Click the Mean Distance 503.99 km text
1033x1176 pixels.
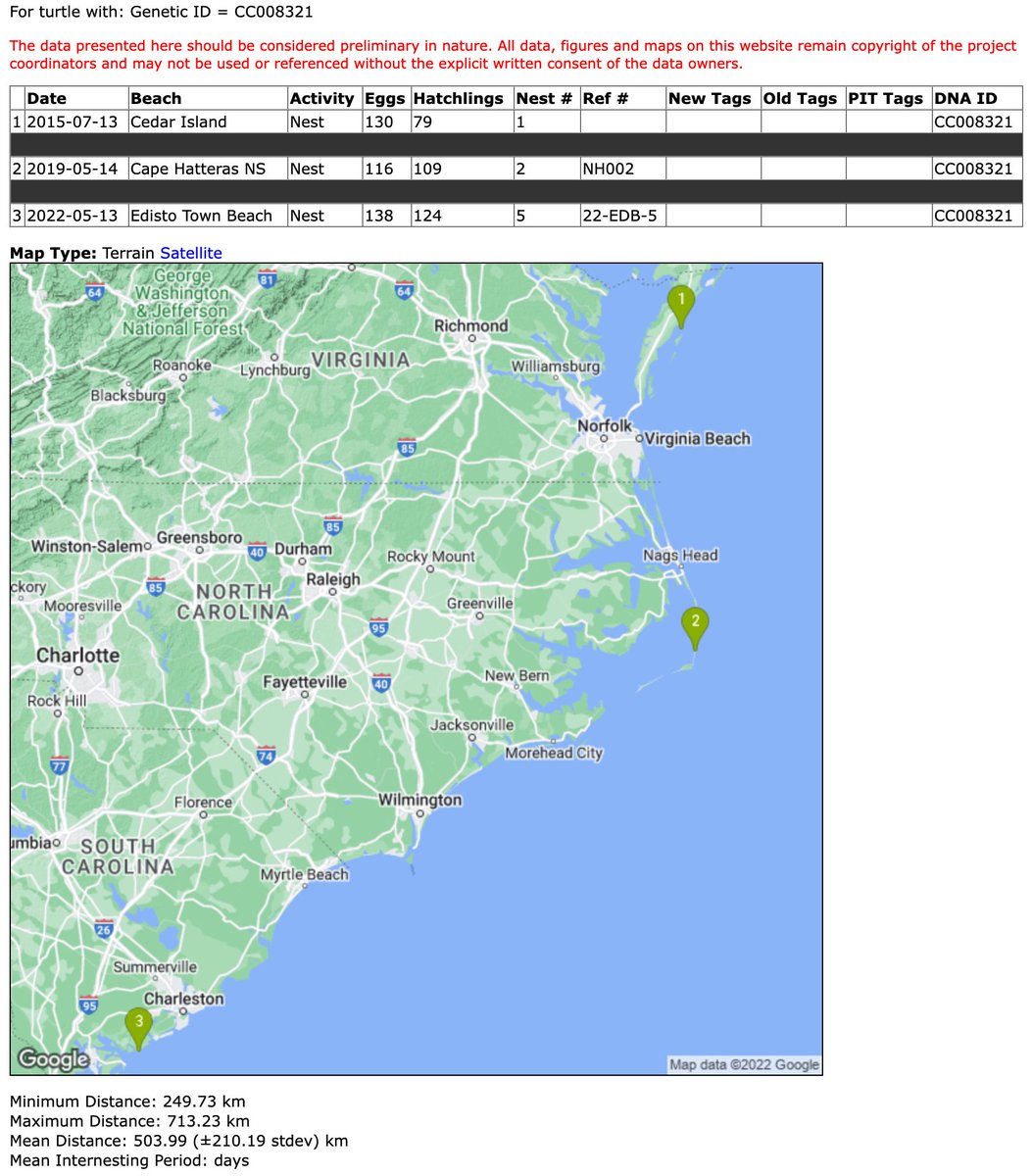click(178, 1141)
